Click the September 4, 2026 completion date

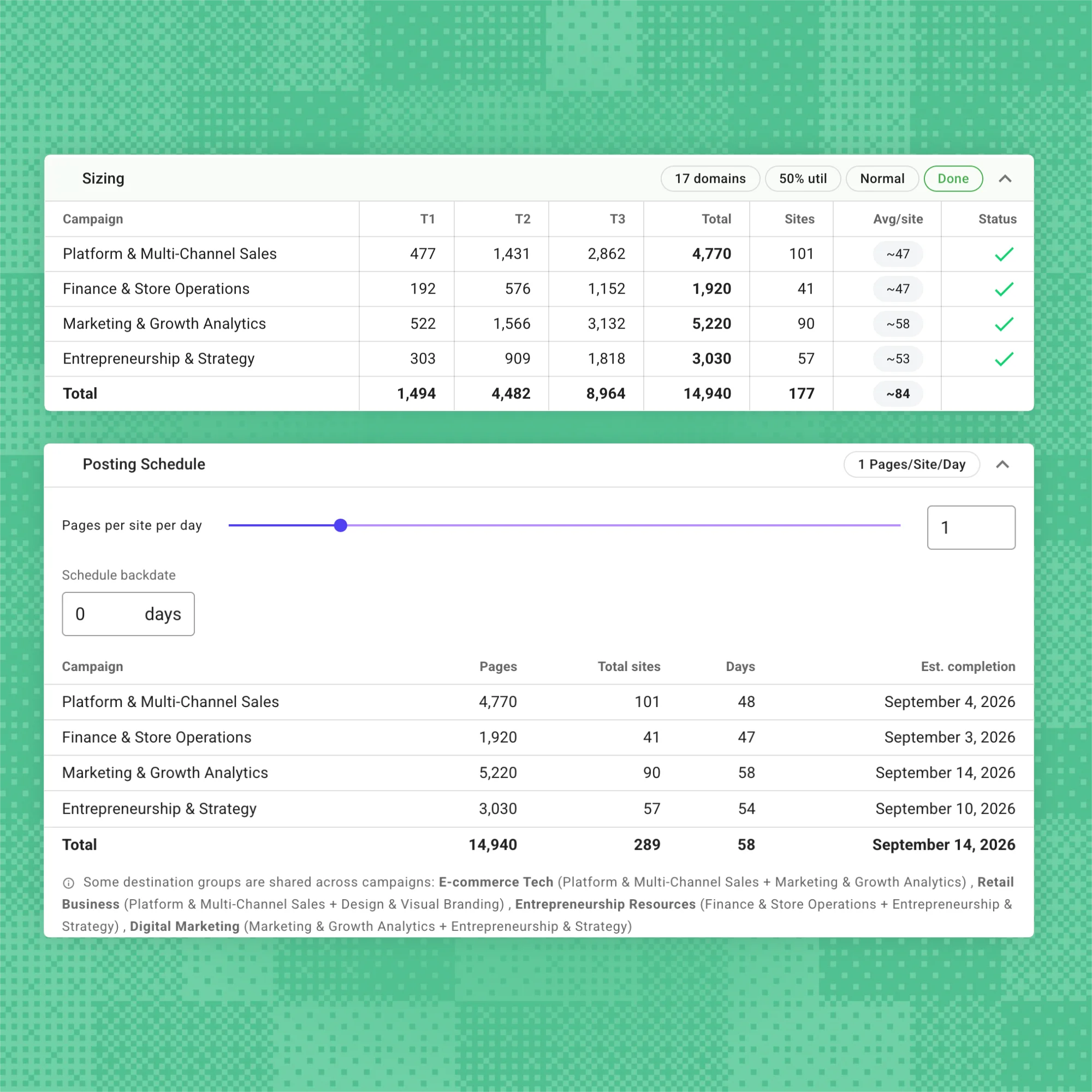[x=949, y=702]
